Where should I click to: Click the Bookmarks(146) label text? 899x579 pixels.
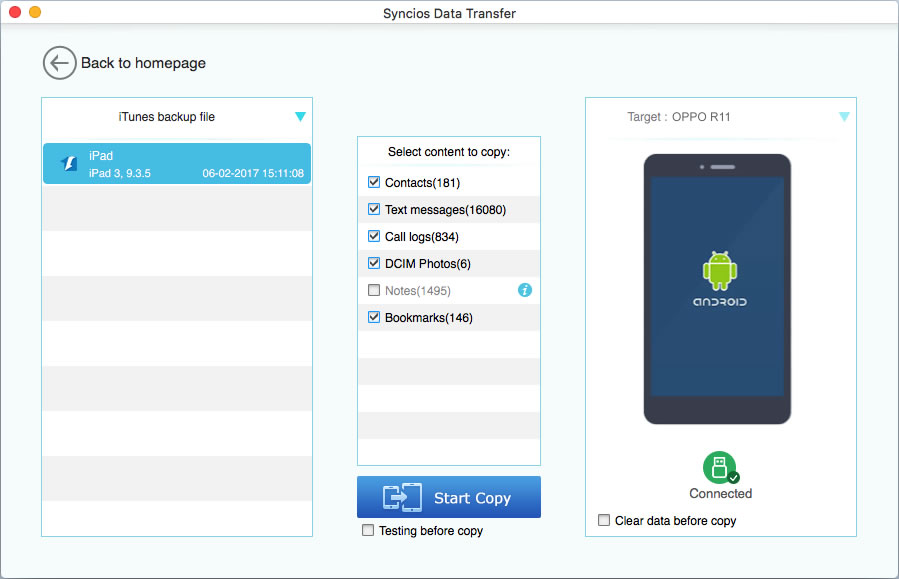tap(429, 318)
